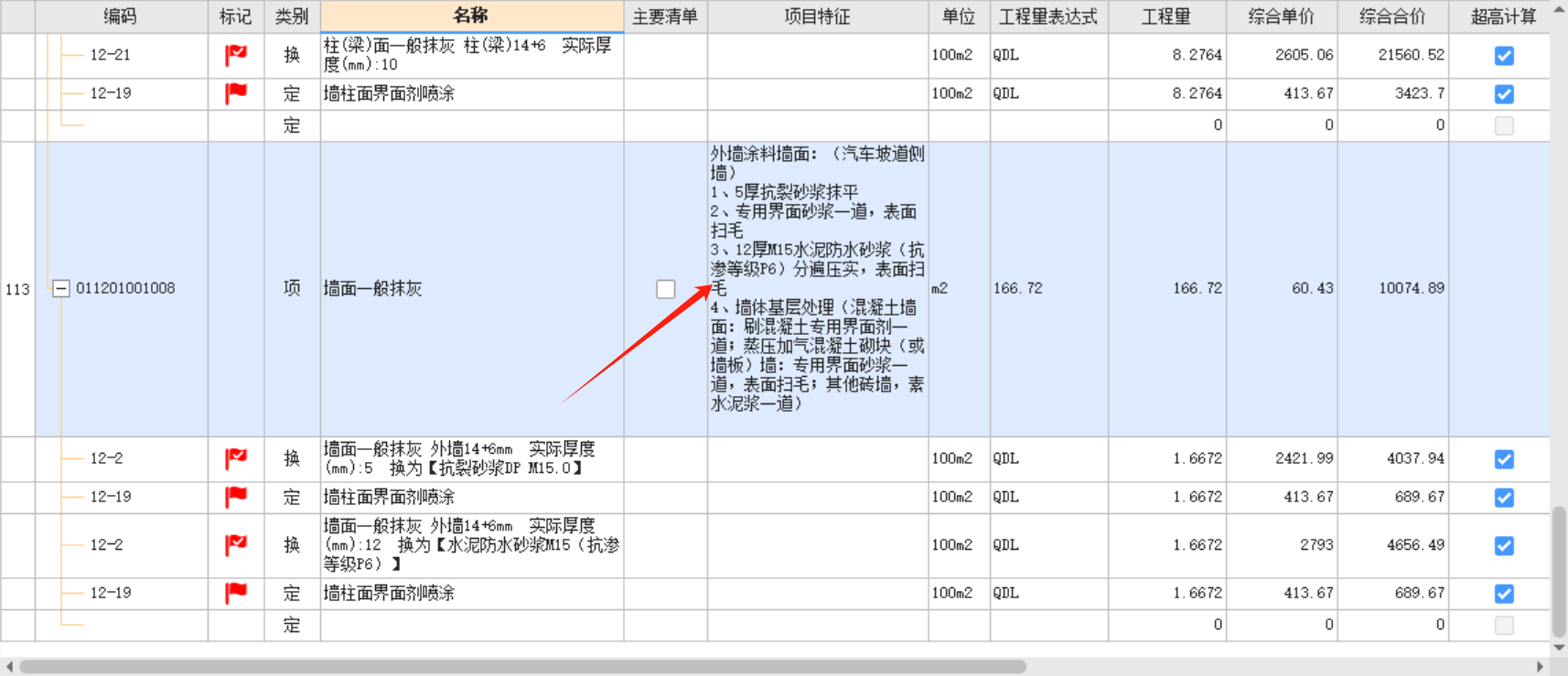
Task: Click the 综合单价 column header
Action: [x=1282, y=16]
